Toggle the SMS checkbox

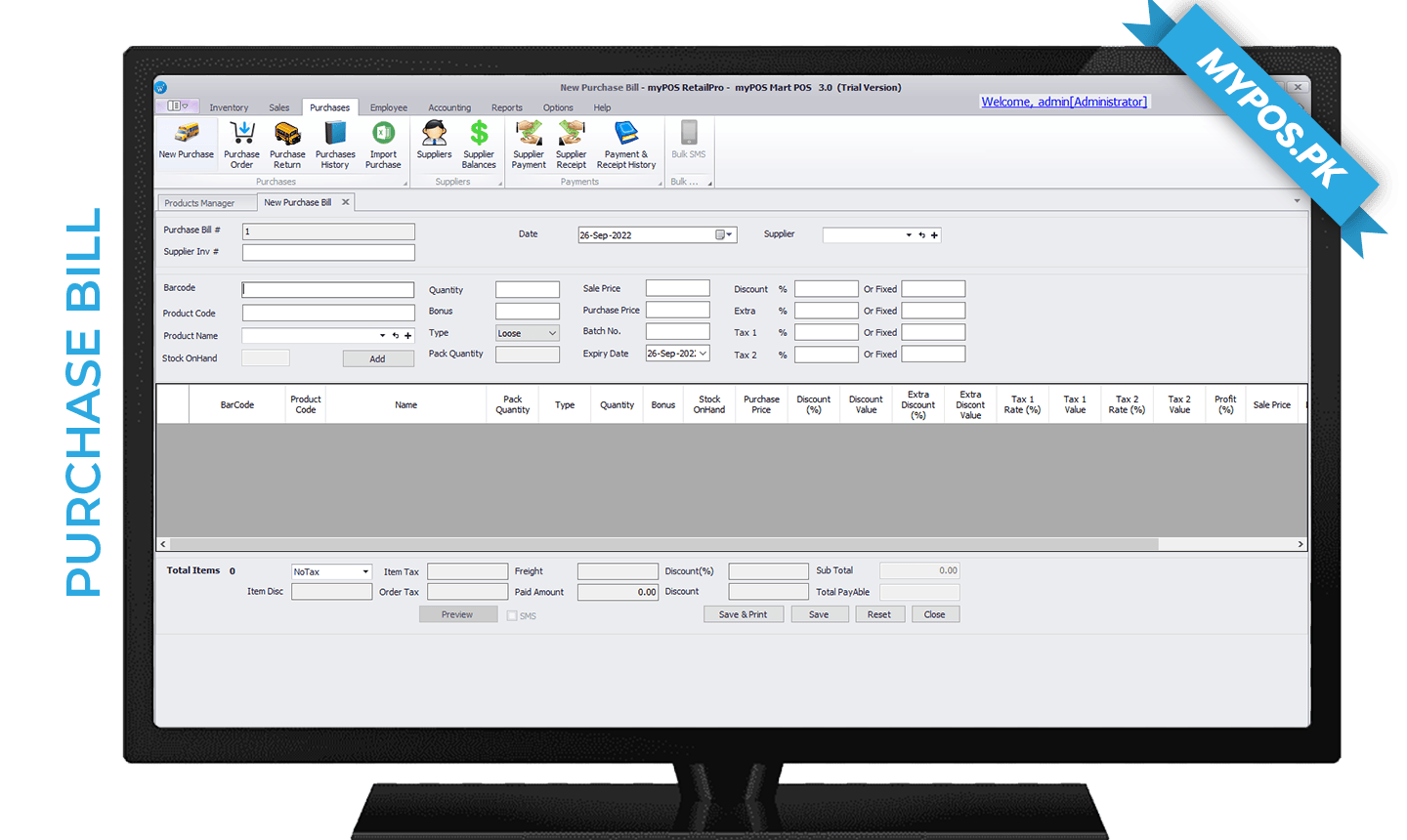[x=512, y=615]
